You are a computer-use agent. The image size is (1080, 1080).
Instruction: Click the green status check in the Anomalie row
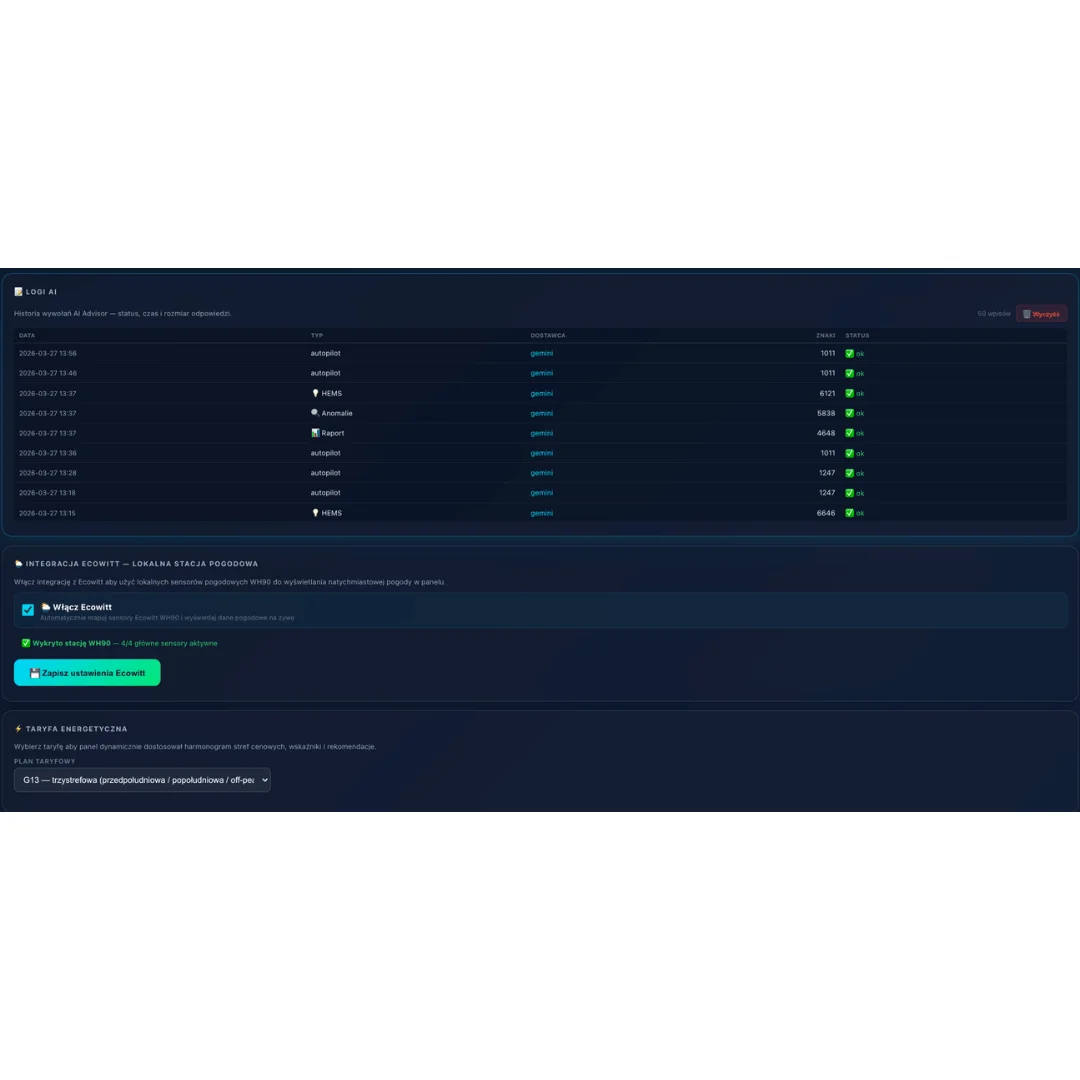click(849, 413)
